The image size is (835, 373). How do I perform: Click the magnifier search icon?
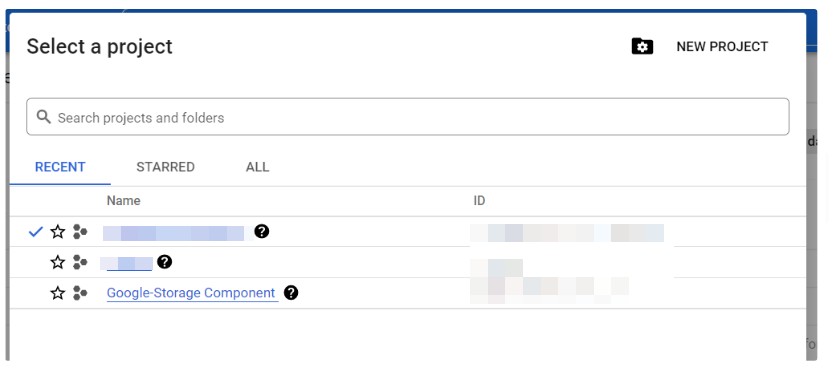click(x=44, y=117)
